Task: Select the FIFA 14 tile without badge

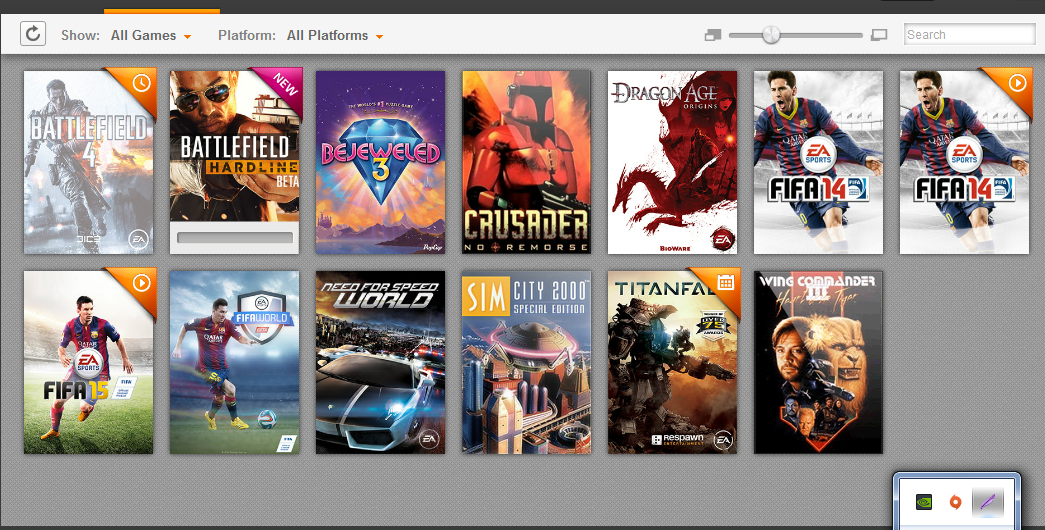Action: pyautogui.click(x=818, y=162)
